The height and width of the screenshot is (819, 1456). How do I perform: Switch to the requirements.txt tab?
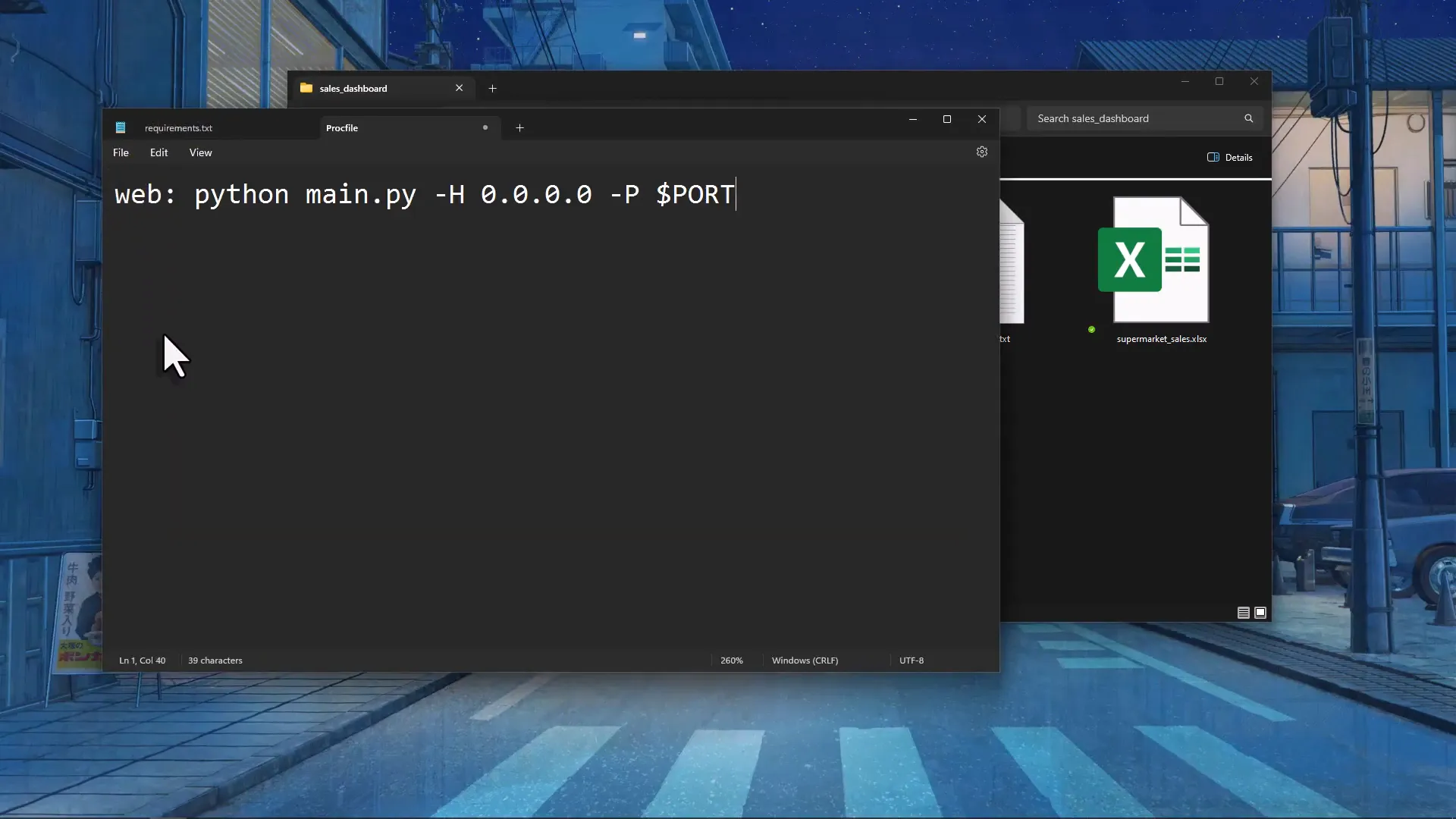click(x=179, y=127)
